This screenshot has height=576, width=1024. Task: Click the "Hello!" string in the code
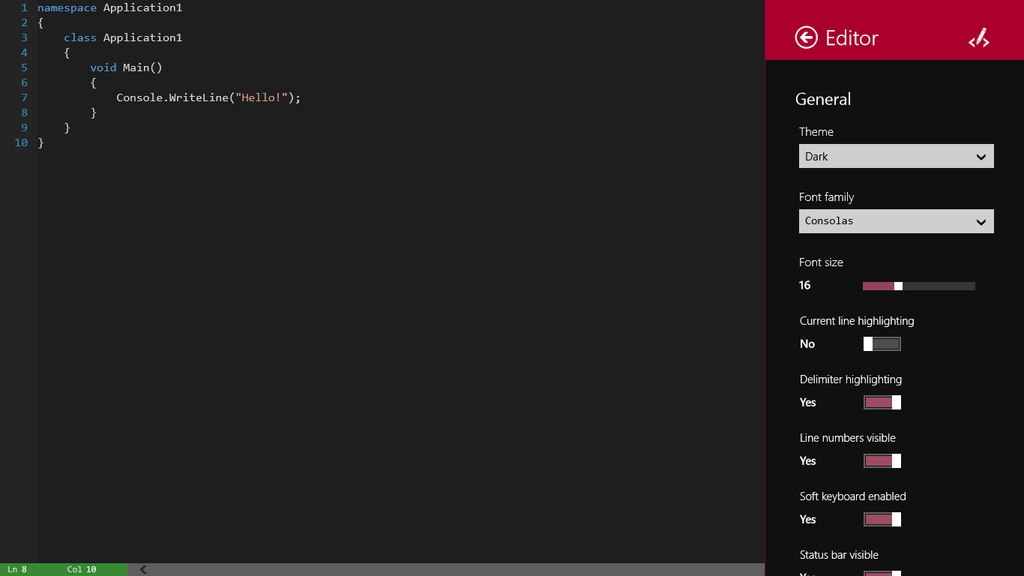click(x=261, y=98)
